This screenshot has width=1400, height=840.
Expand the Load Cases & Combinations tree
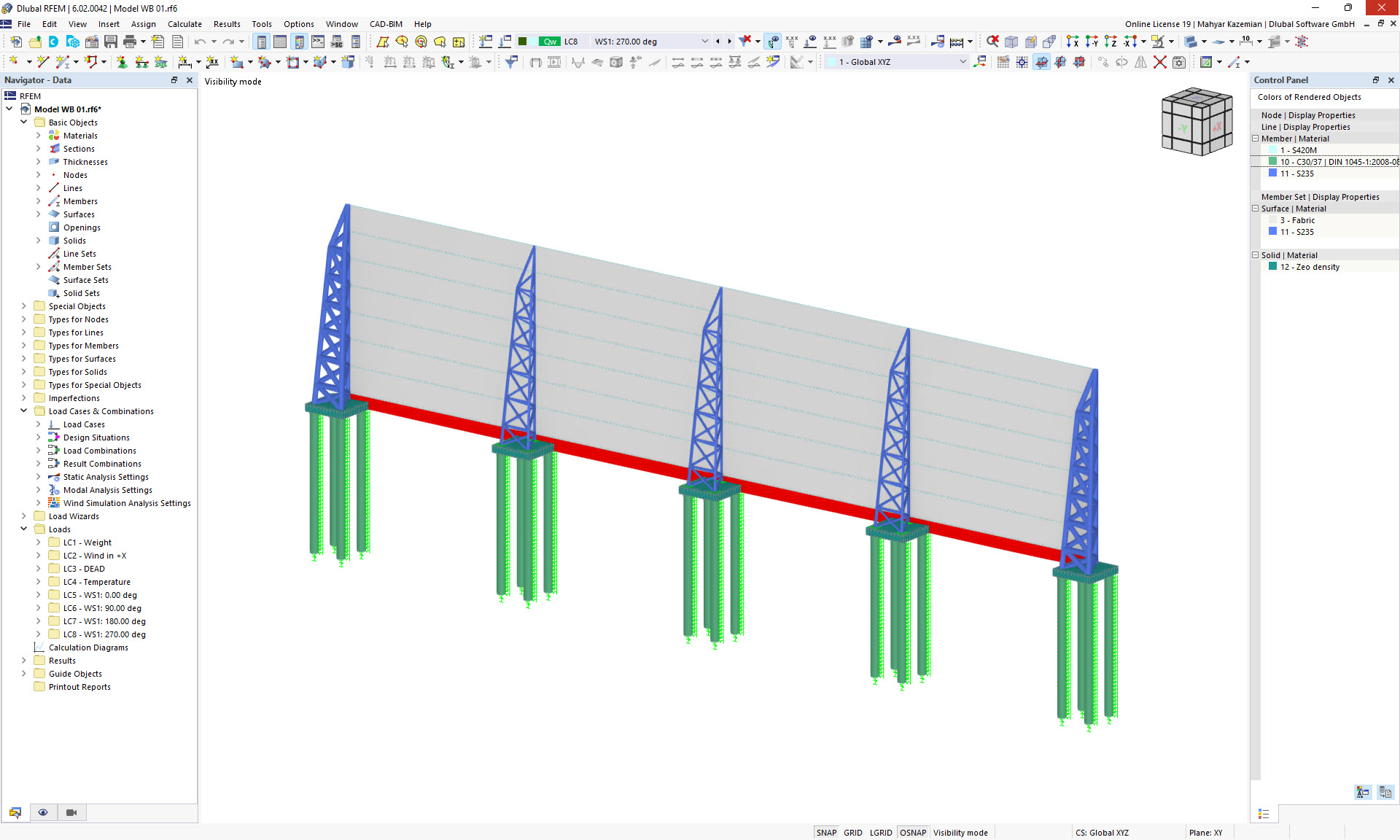[x=22, y=411]
